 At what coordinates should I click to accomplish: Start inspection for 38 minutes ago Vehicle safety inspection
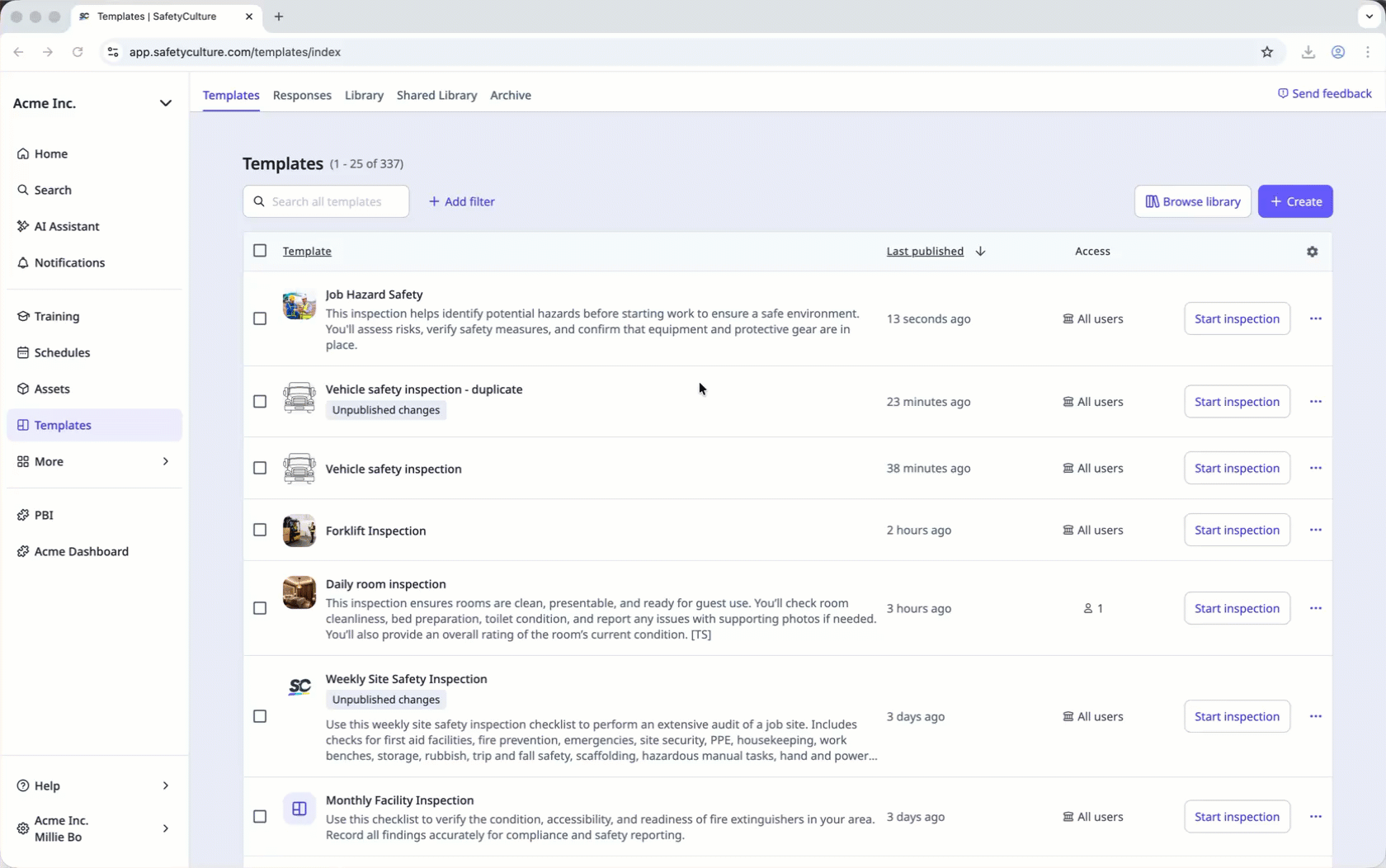point(1237,468)
